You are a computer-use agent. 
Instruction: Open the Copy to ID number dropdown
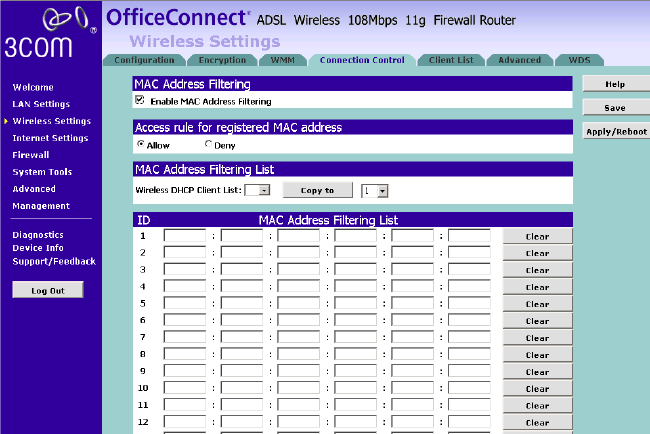[x=375, y=191]
